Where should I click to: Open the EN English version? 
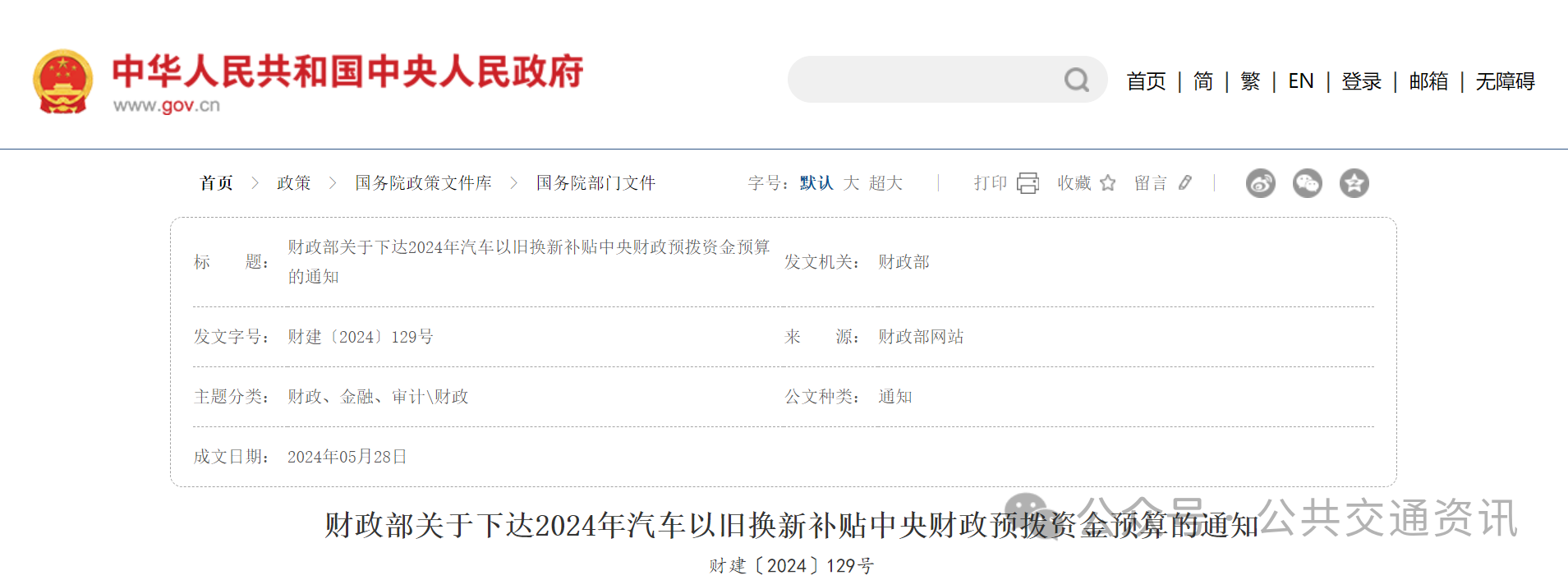[x=1300, y=81]
